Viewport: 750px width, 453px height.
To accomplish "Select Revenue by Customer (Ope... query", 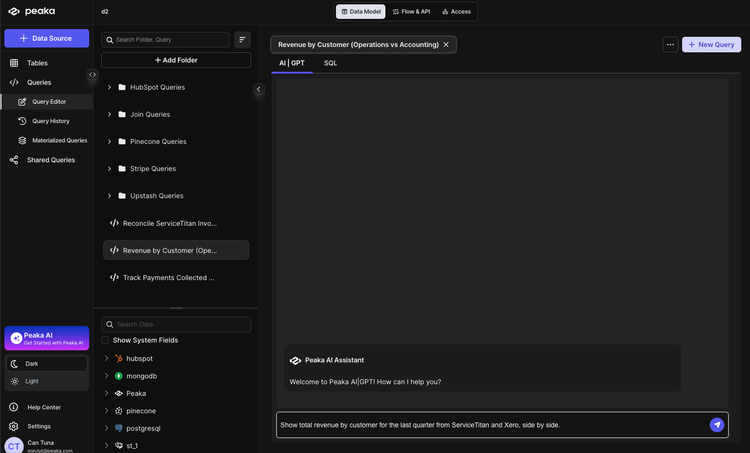I will [x=176, y=250].
